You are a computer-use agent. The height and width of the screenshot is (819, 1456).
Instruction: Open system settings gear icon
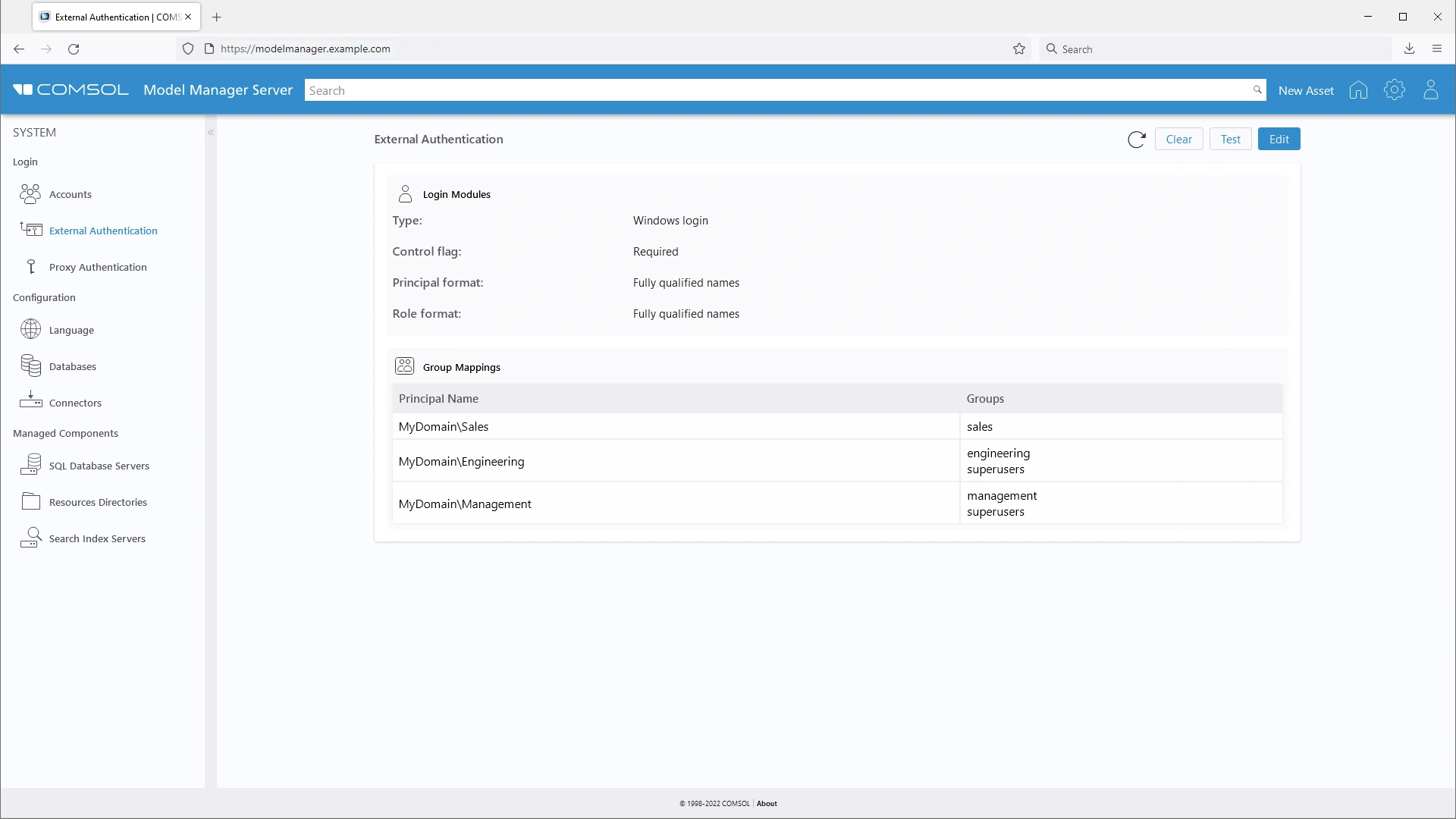click(x=1394, y=90)
